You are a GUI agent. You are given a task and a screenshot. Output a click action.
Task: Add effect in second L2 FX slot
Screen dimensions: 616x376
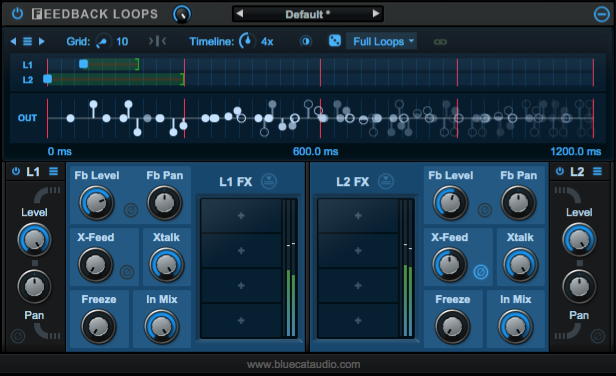tap(358, 250)
